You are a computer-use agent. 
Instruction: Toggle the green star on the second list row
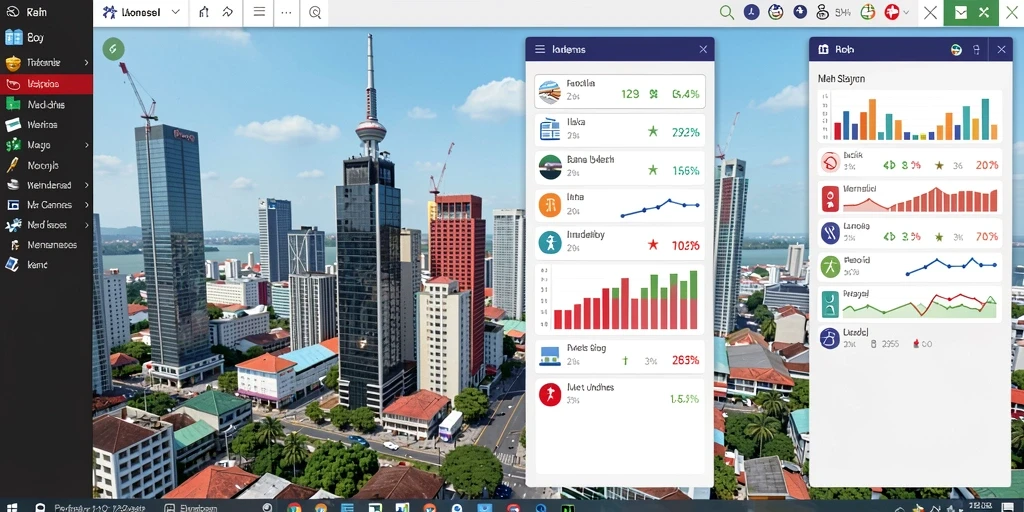tap(652, 132)
